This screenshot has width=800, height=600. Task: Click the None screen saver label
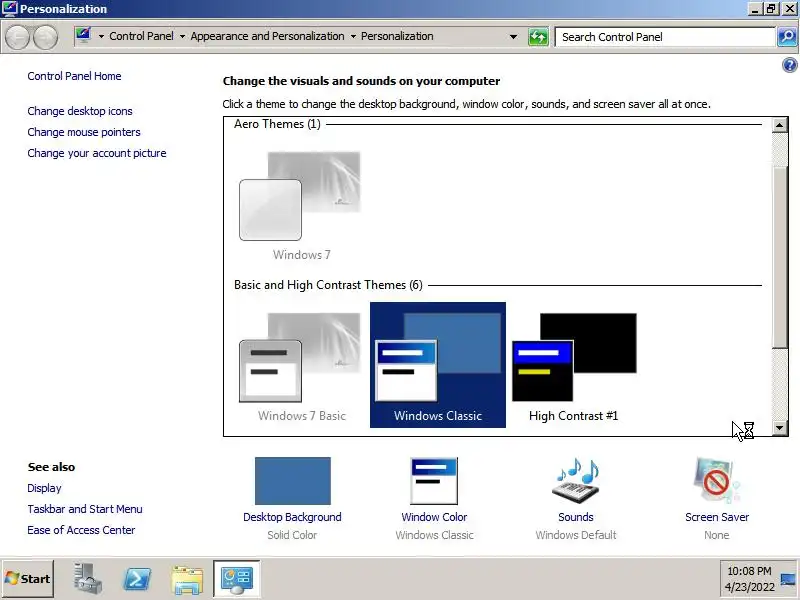click(x=716, y=535)
